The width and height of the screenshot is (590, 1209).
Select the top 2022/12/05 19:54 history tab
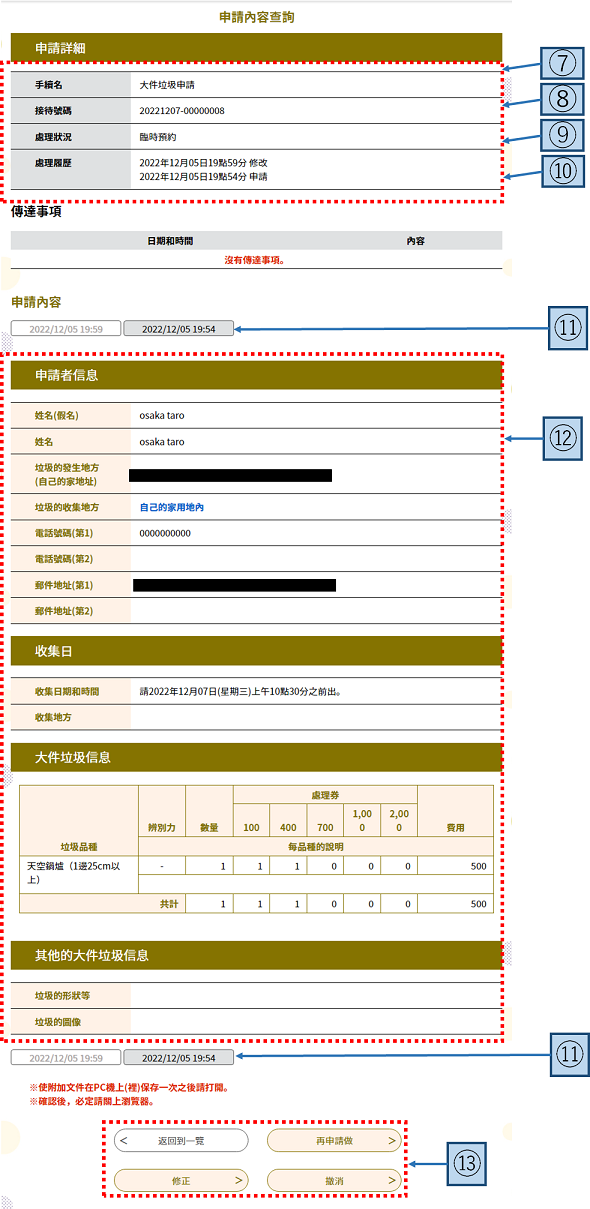[179, 328]
